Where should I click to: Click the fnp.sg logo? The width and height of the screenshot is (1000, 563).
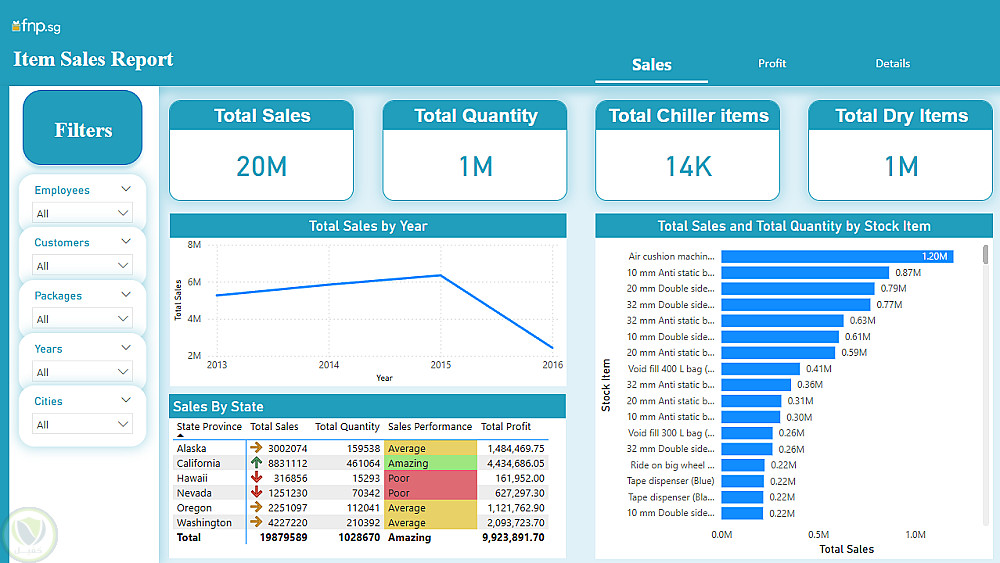click(36, 26)
